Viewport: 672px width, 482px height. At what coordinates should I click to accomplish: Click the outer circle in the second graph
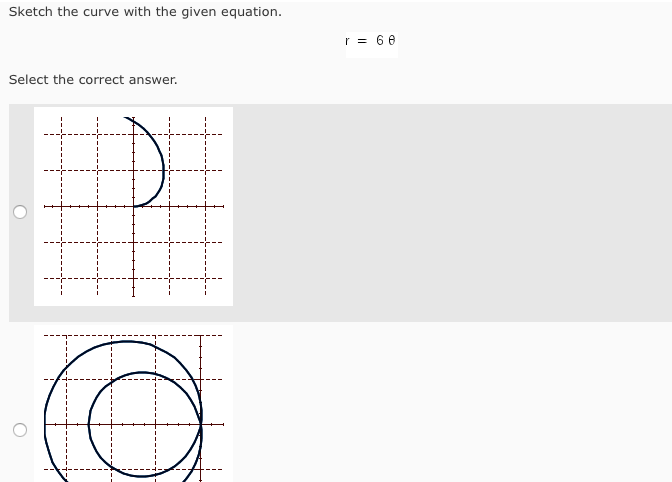(x=45, y=424)
